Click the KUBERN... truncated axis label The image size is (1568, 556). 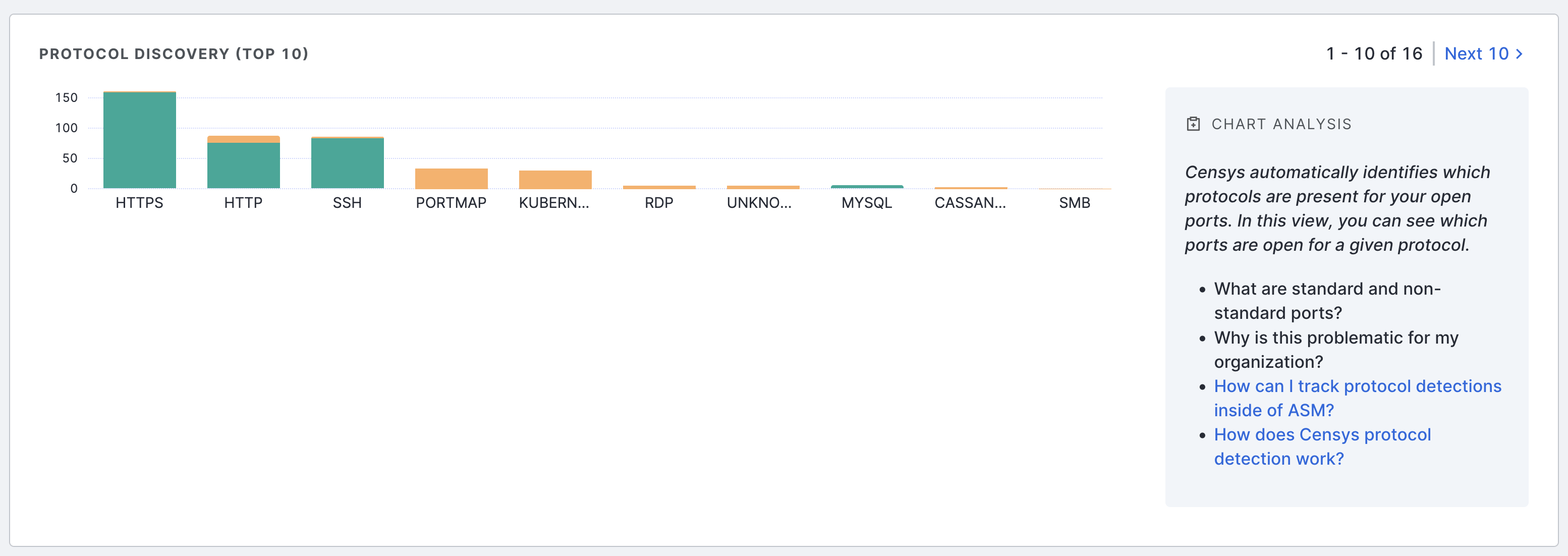(554, 203)
